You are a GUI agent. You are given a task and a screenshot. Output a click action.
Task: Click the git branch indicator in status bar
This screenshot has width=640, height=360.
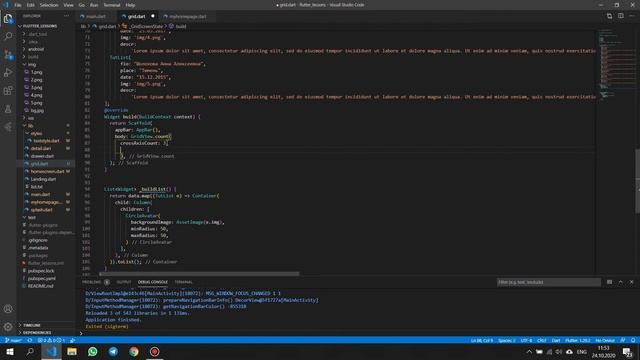(x=13, y=340)
